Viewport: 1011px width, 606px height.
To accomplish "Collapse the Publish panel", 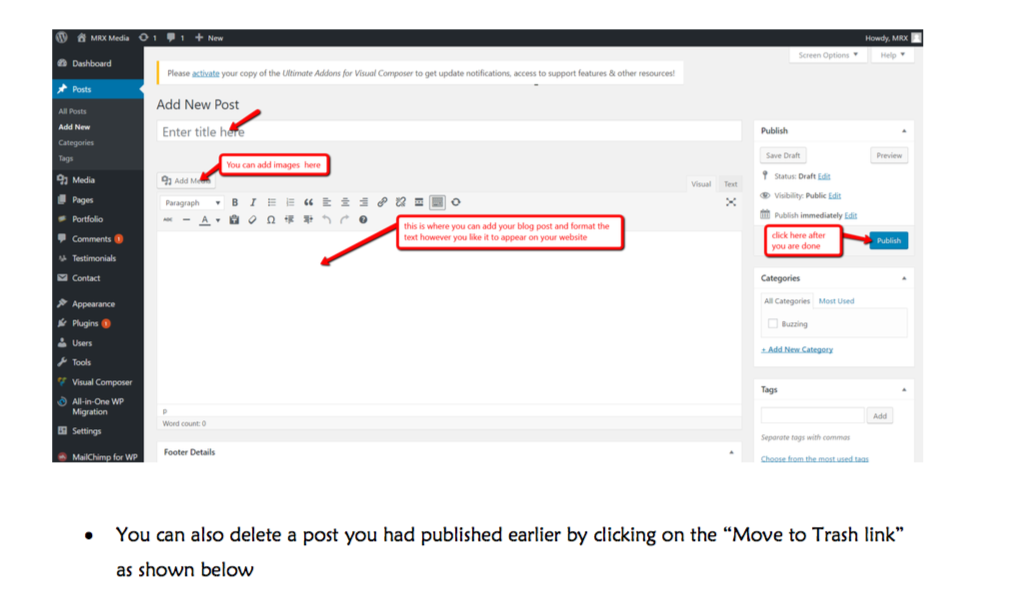I will 904,131.
